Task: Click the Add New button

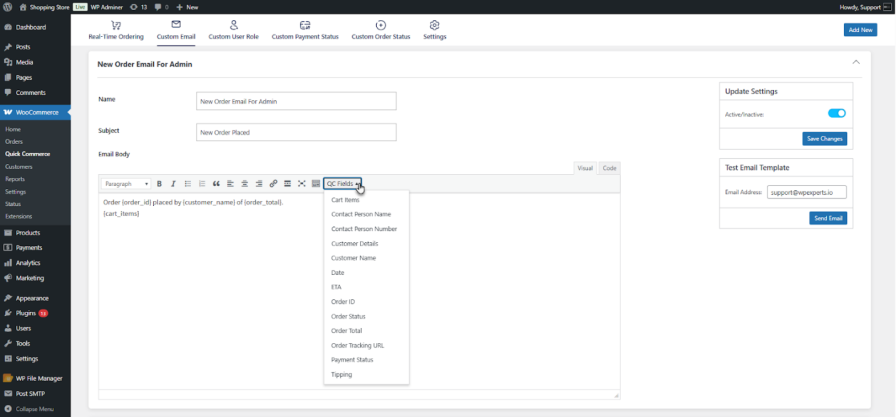Action: point(860,30)
